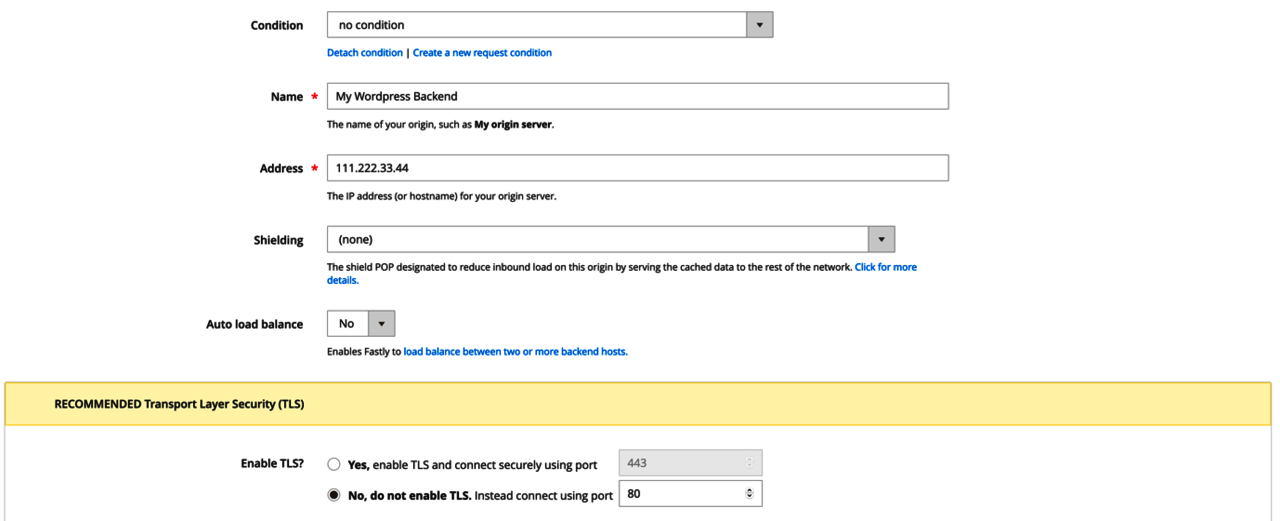The height and width of the screenshot is (521, 1280).
Task: Click the Name input field
Action: [637, 96]
